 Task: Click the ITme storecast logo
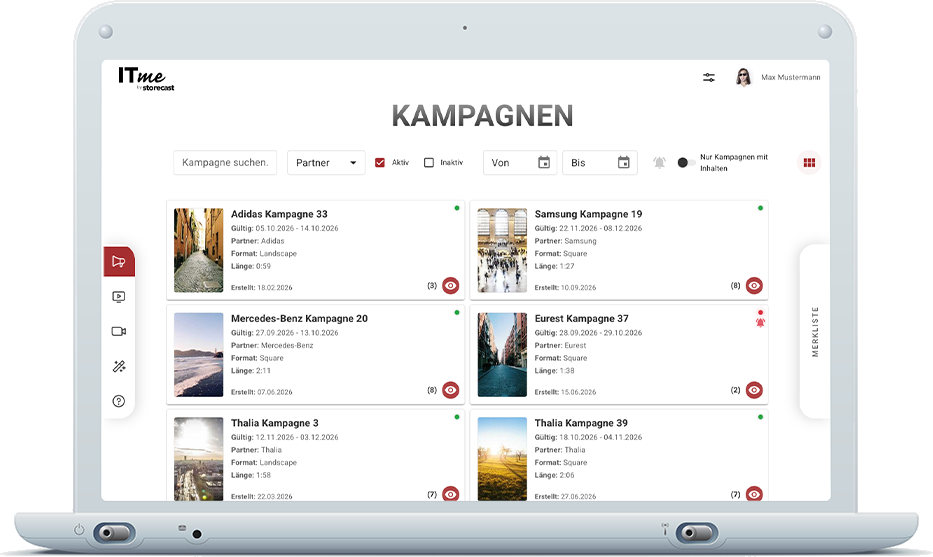pos(146,79)
